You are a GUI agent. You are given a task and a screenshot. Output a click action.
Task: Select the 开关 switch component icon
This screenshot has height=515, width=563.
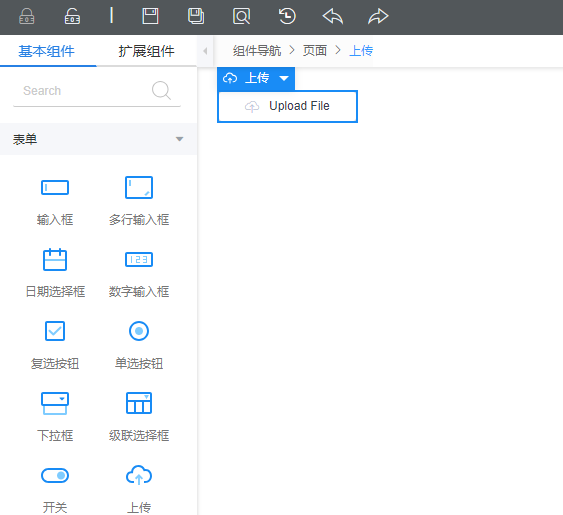tap(55, 475)
